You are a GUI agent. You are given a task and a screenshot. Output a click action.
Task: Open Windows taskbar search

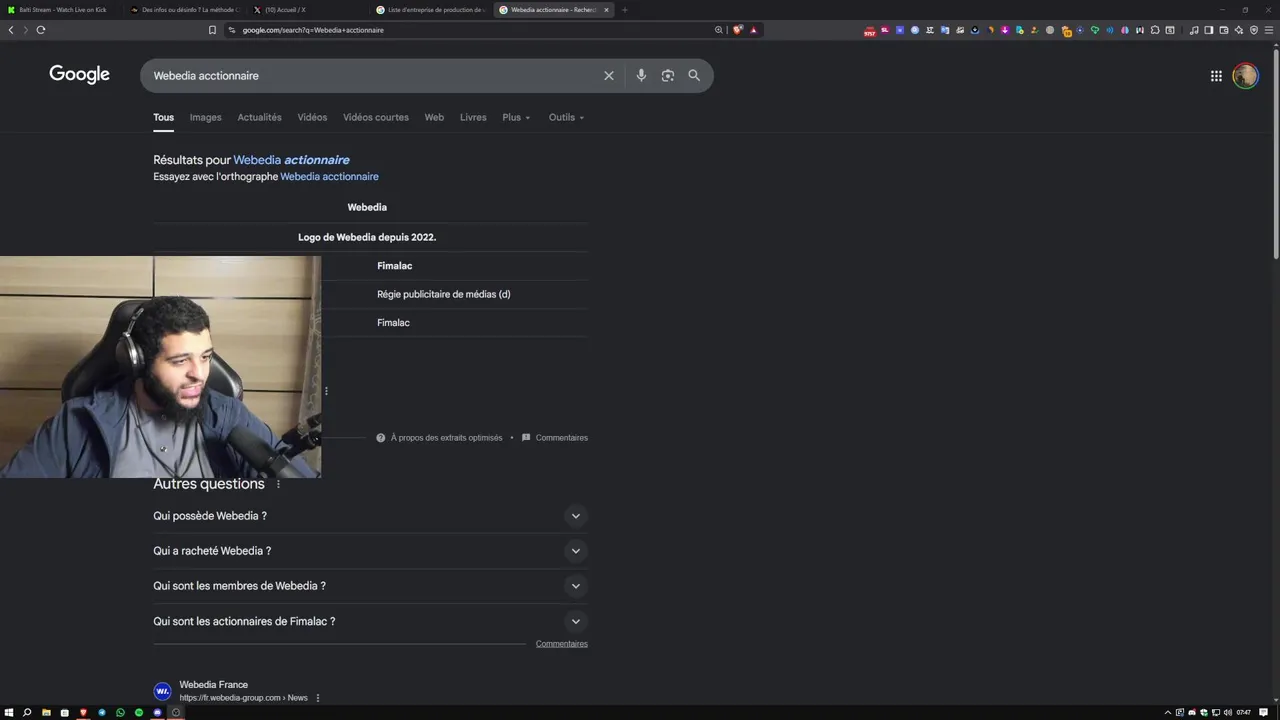27,713
